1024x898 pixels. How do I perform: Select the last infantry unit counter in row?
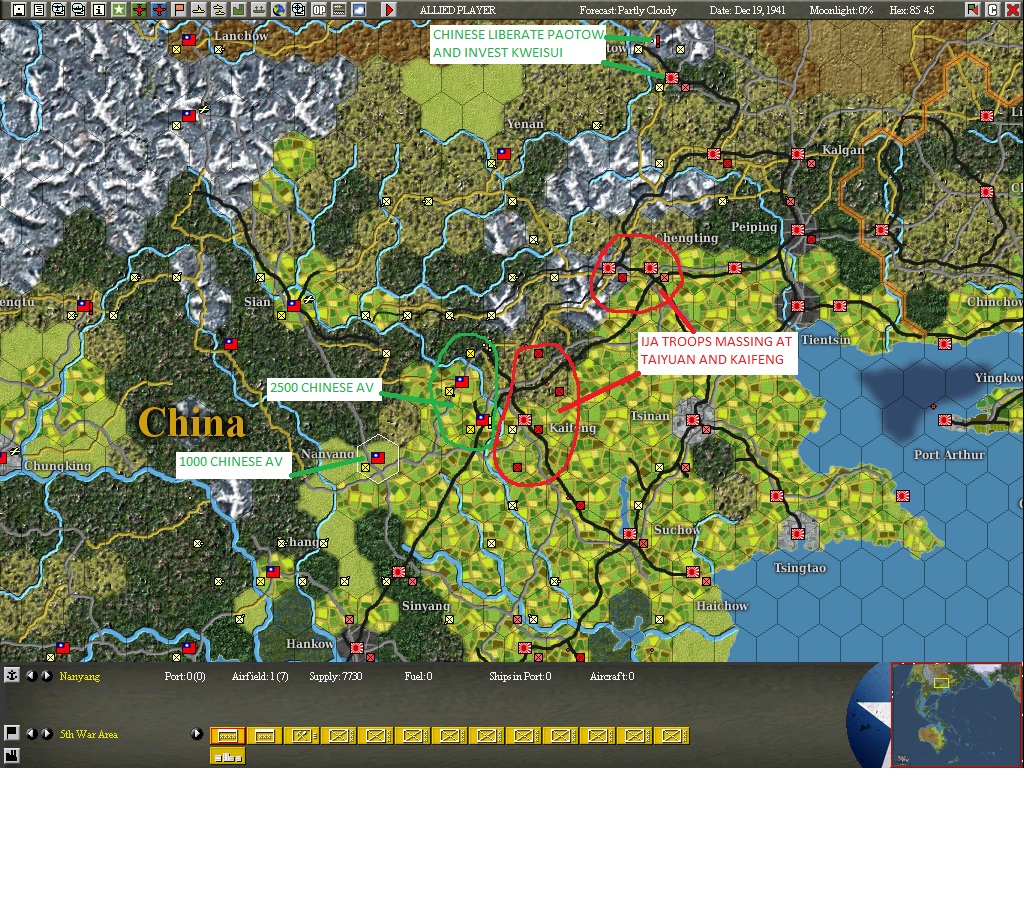671,735
